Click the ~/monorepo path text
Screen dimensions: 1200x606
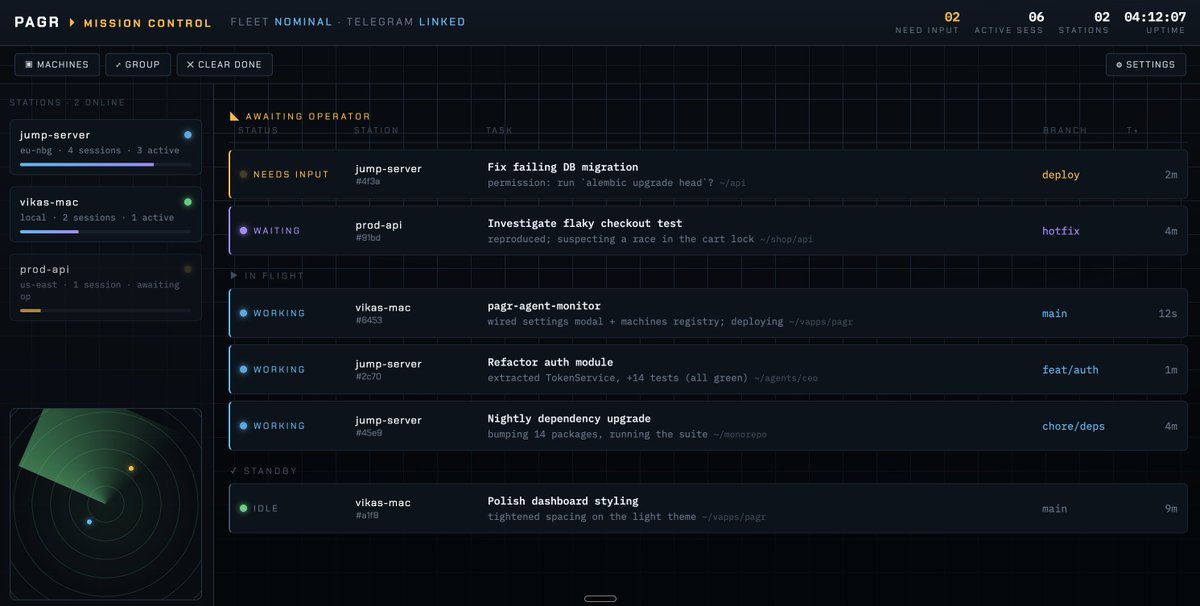tap(738, 434)
